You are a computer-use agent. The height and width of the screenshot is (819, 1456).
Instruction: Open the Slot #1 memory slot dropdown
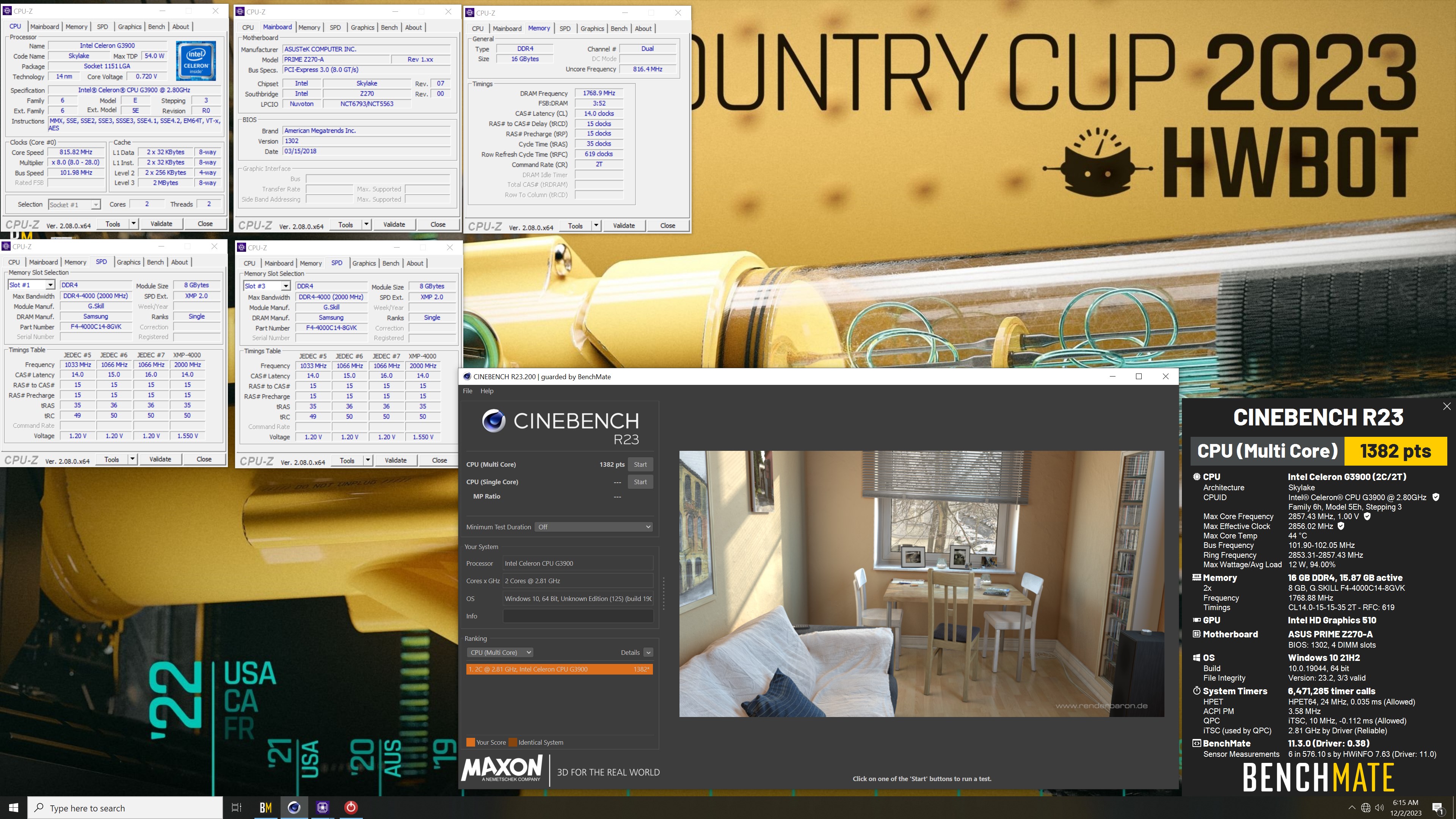pyautogui.click(x=50, y=286)
